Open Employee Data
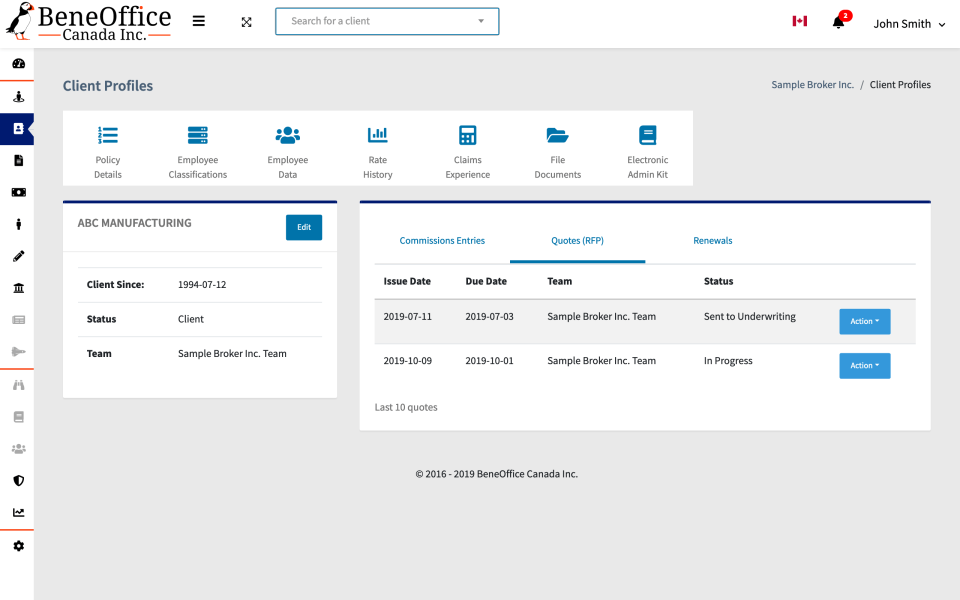The width and height of the screenshot is (960, 600). [x=287, y=148]
